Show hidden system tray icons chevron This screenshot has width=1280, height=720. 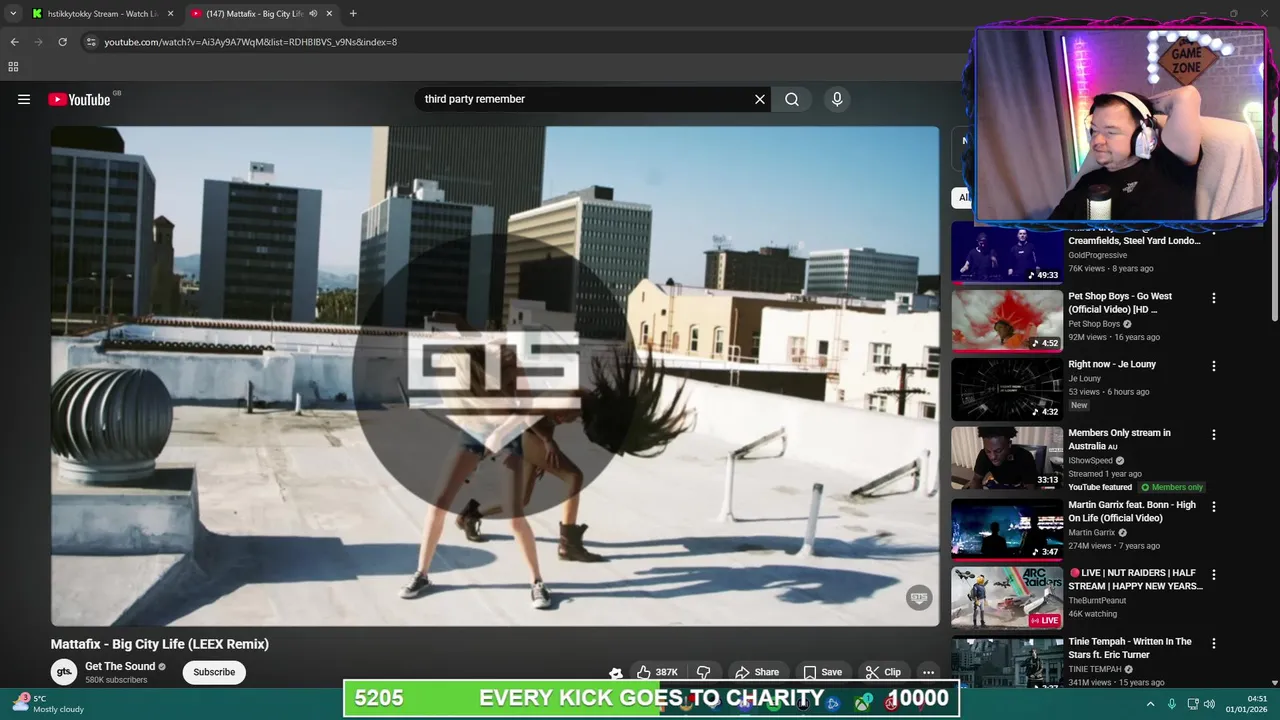coord(1150,704)
